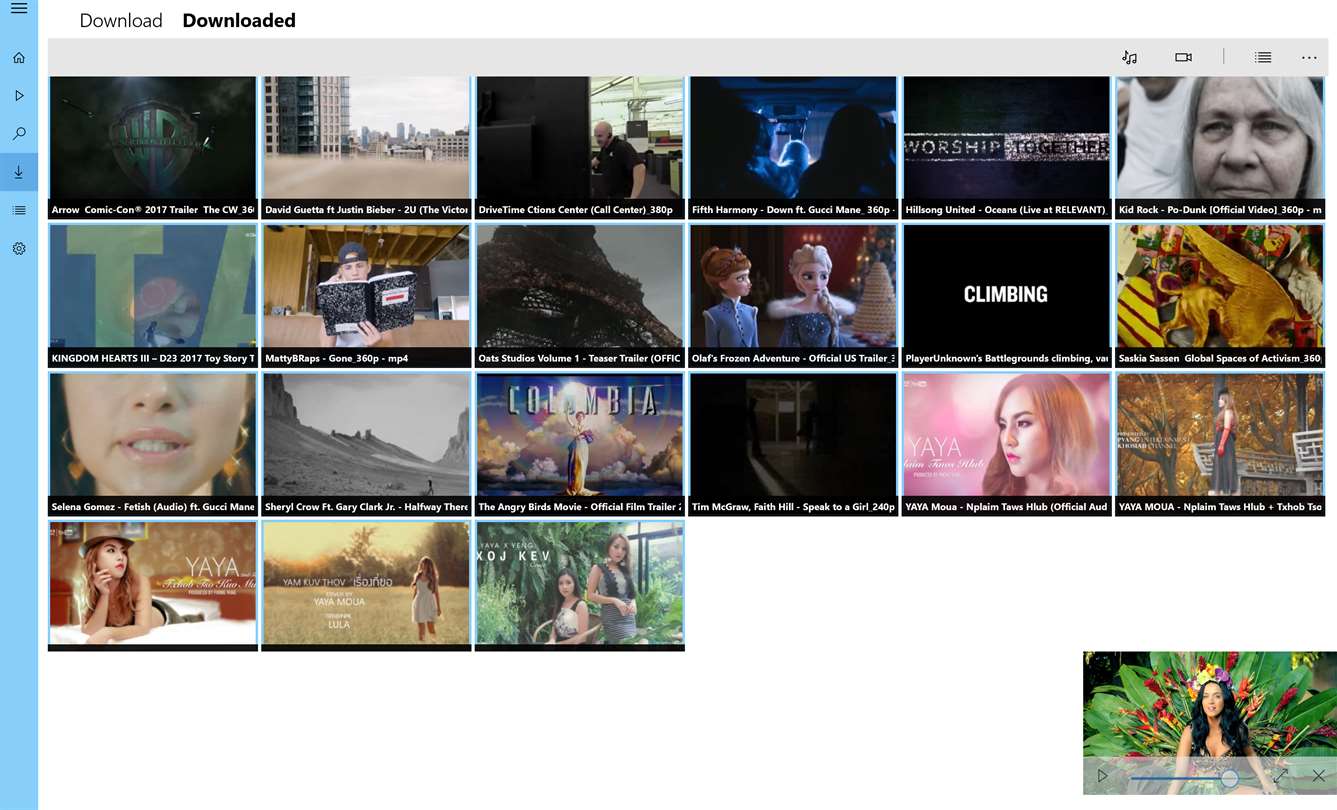Image resolution: width=1337 pixels, height=810 pixels.
Task: Open Oats Studios Volume 1 Teaser video
Action: (x=580, y=296)
